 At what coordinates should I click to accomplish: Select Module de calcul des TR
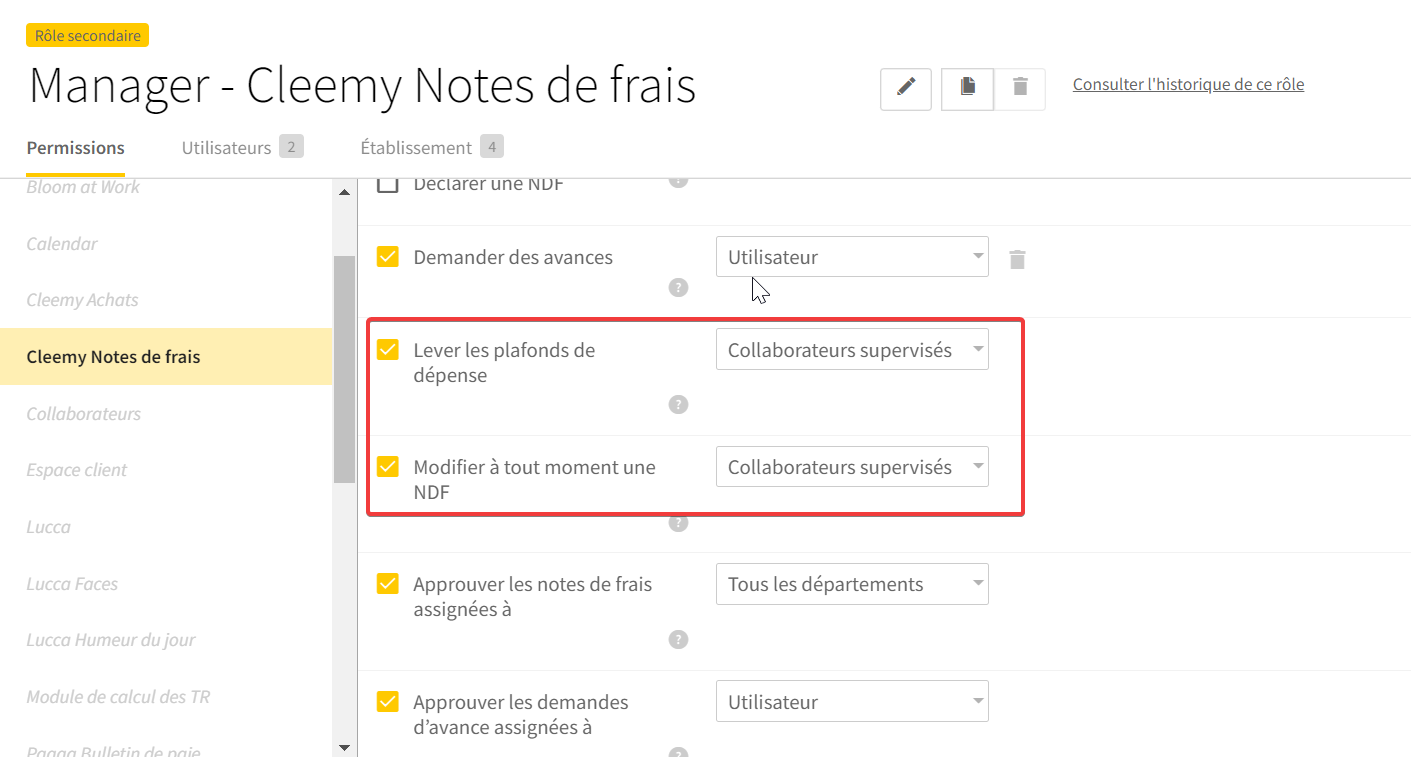click(118, 697)
